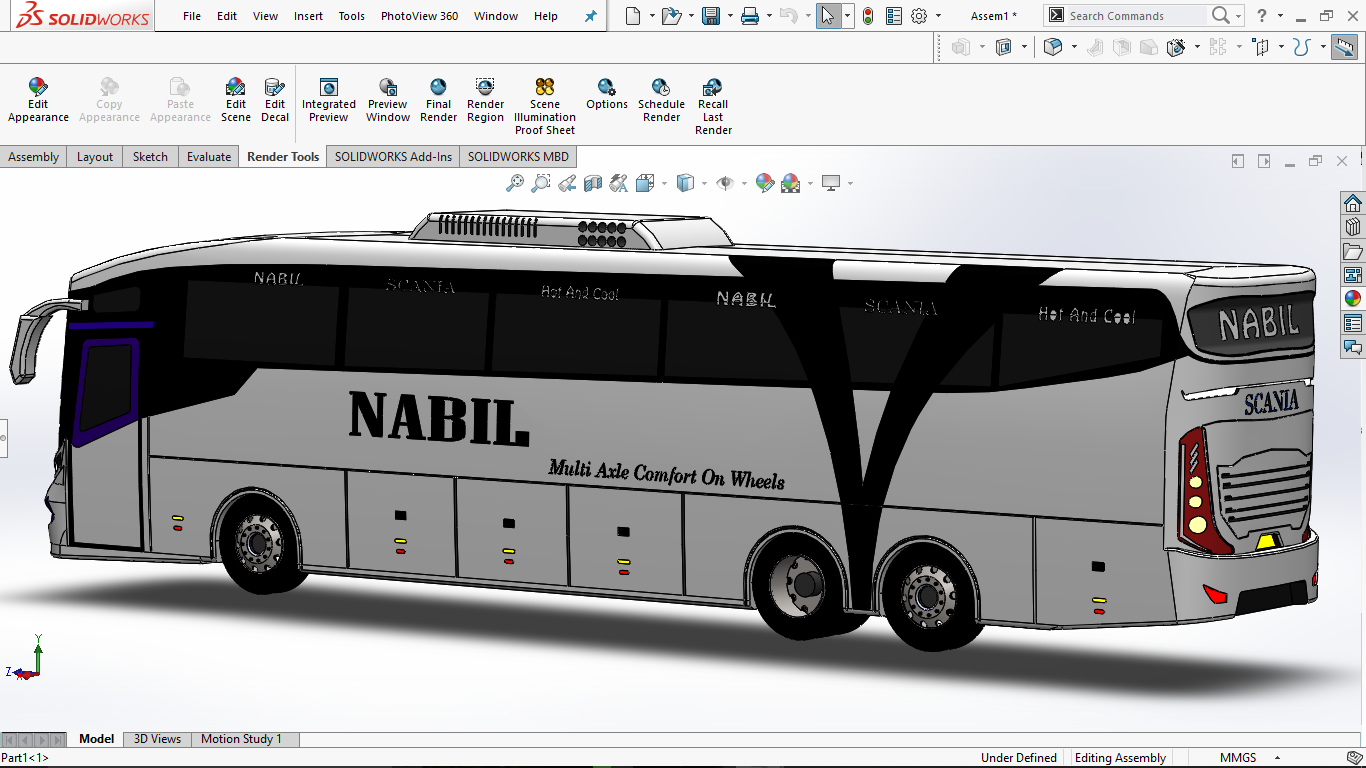This screenshot has width=1366, height=768.
Task: Click the Open file icon
Action: (671, 16)
